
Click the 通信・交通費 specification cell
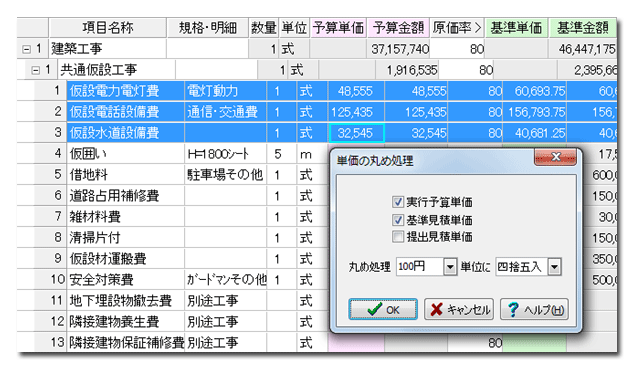point(226,112)
